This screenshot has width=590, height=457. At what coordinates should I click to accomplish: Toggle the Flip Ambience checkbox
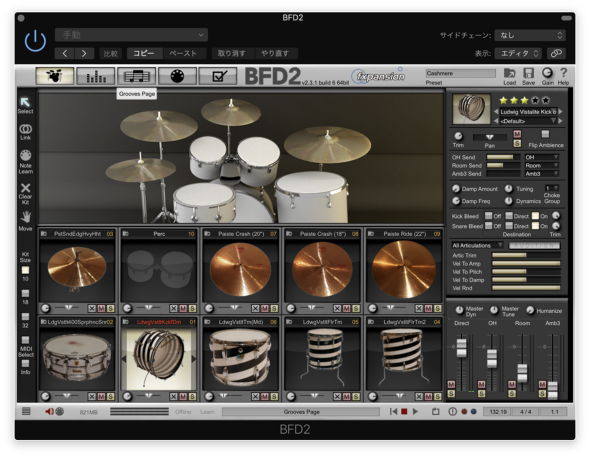(545, 134)
